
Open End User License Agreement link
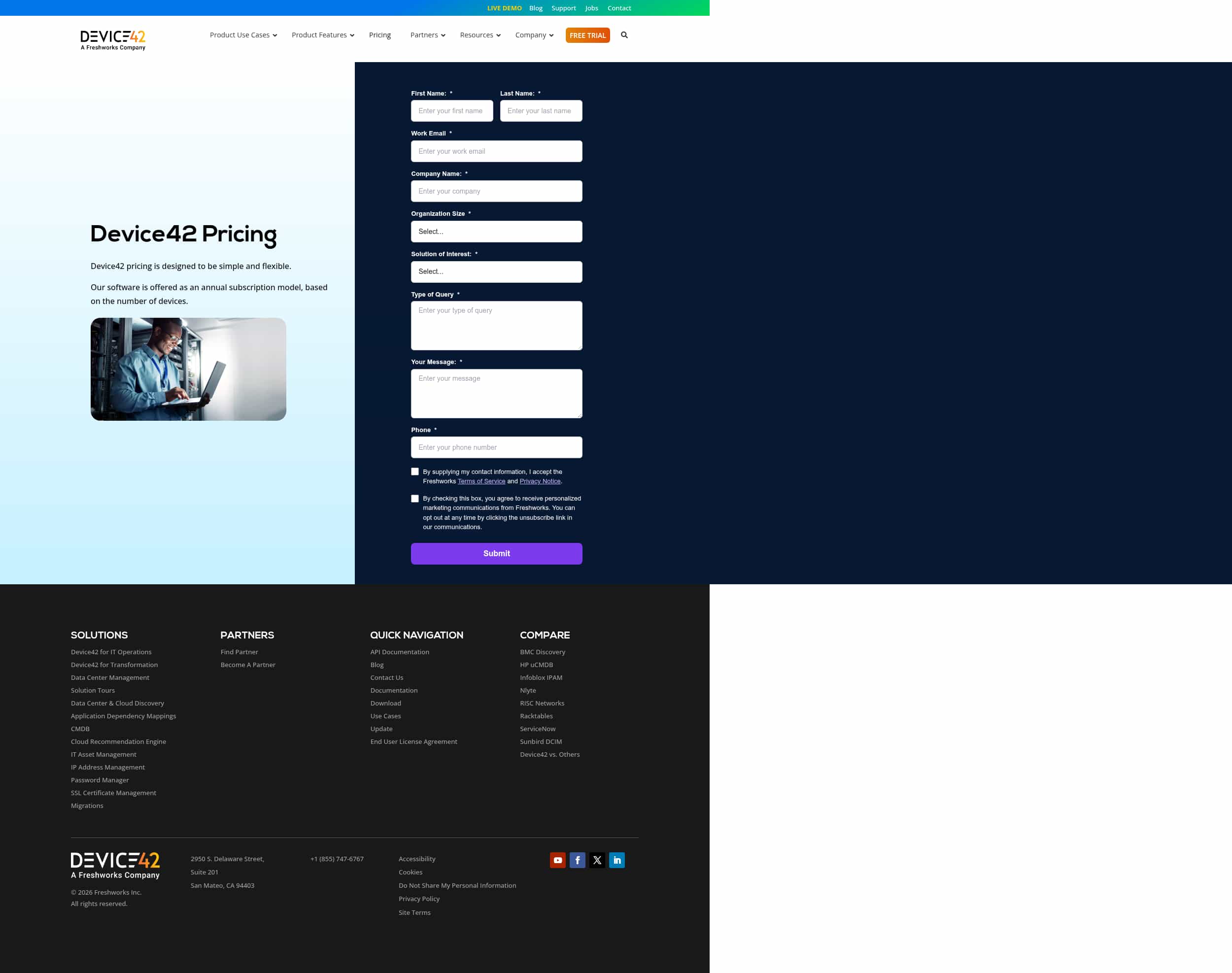click(x=414, y=742)
